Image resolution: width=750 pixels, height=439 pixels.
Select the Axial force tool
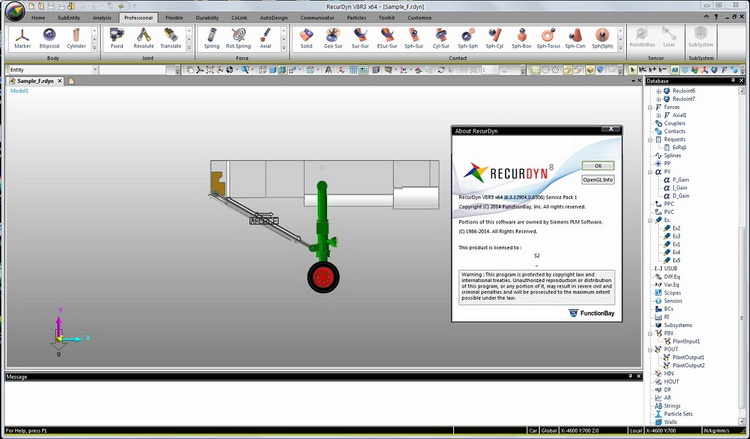click(x=265, y=39)
